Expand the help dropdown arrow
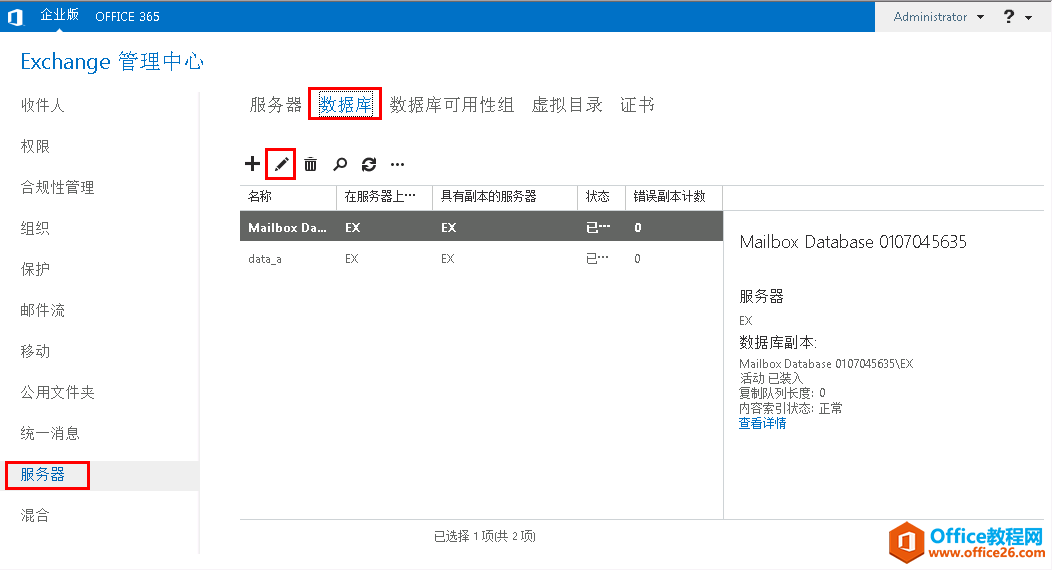Screen dimensions: 1052x570 click(x=1029, y=18)
